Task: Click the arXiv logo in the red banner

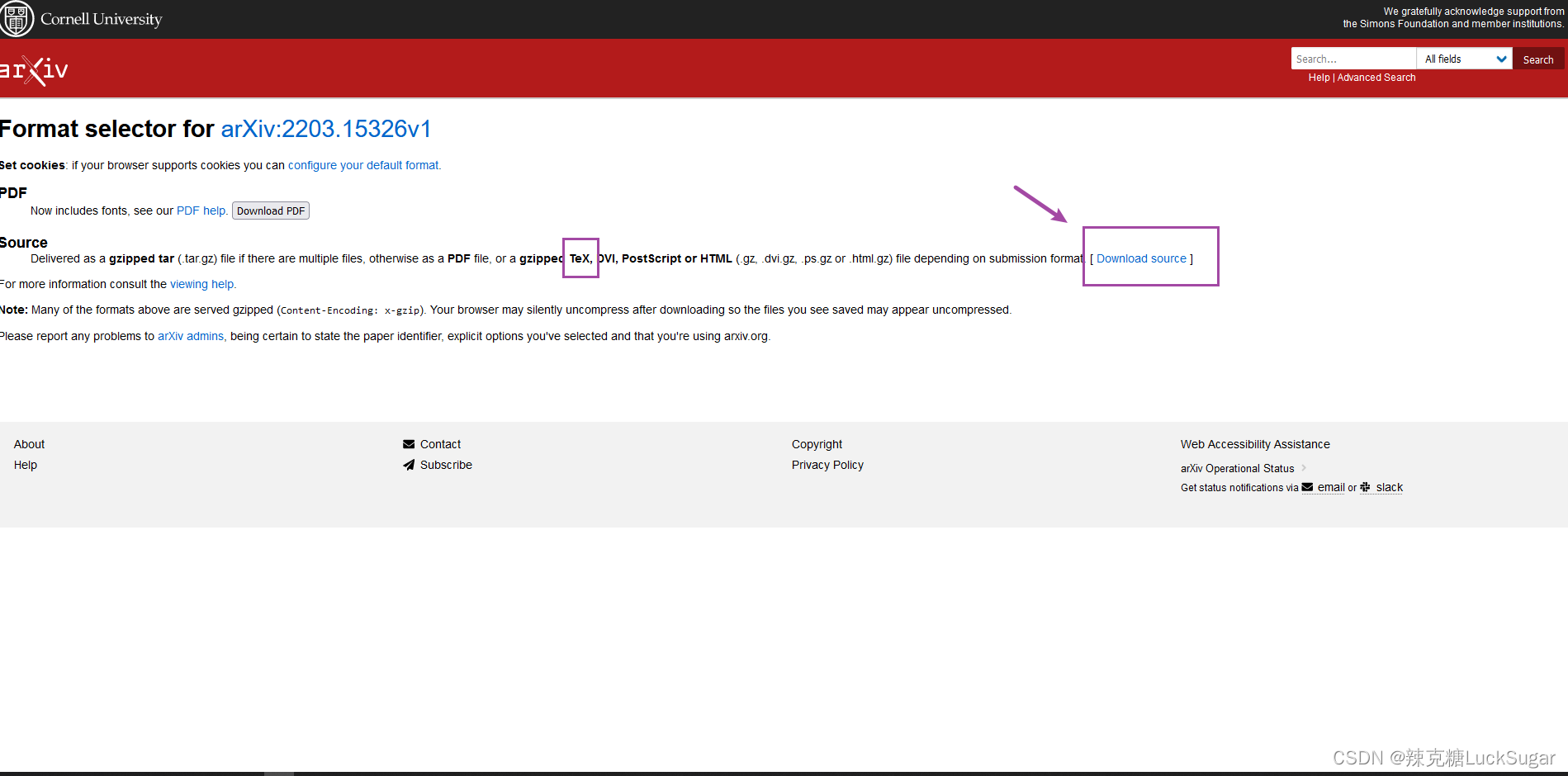Action: (x=34, y=69)
